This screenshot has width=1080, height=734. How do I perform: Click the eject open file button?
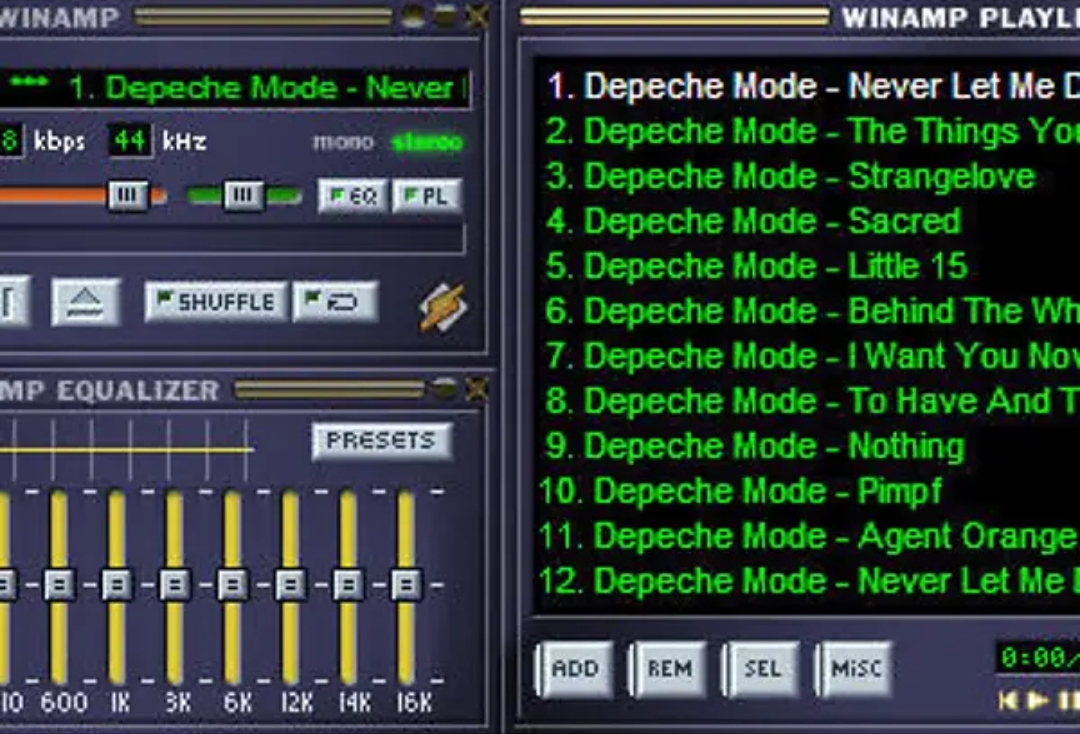(86, 302)
